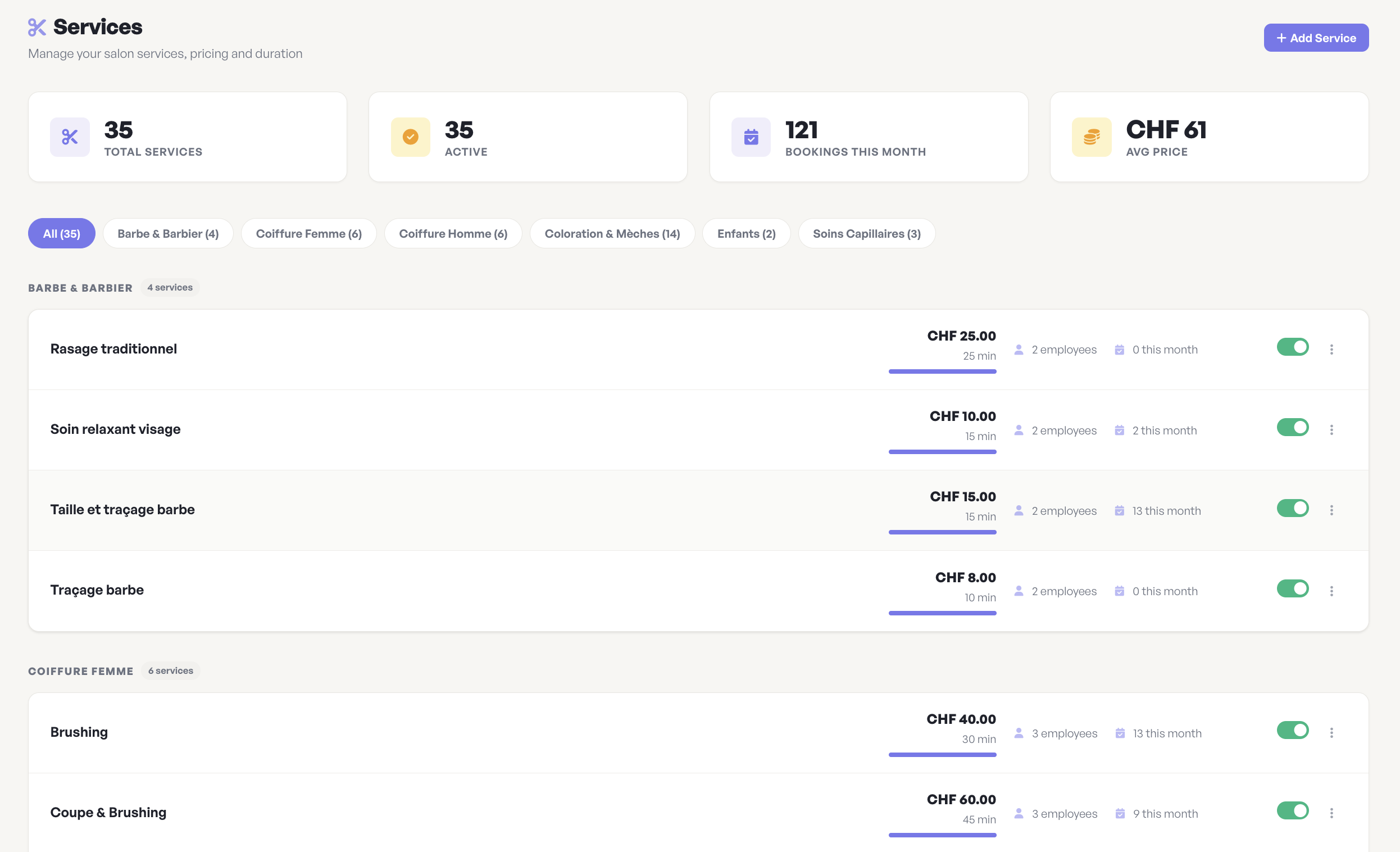Click the 6 services badge next to Coiffure Femme
The image size is (1400, 852).
point(170,670)
